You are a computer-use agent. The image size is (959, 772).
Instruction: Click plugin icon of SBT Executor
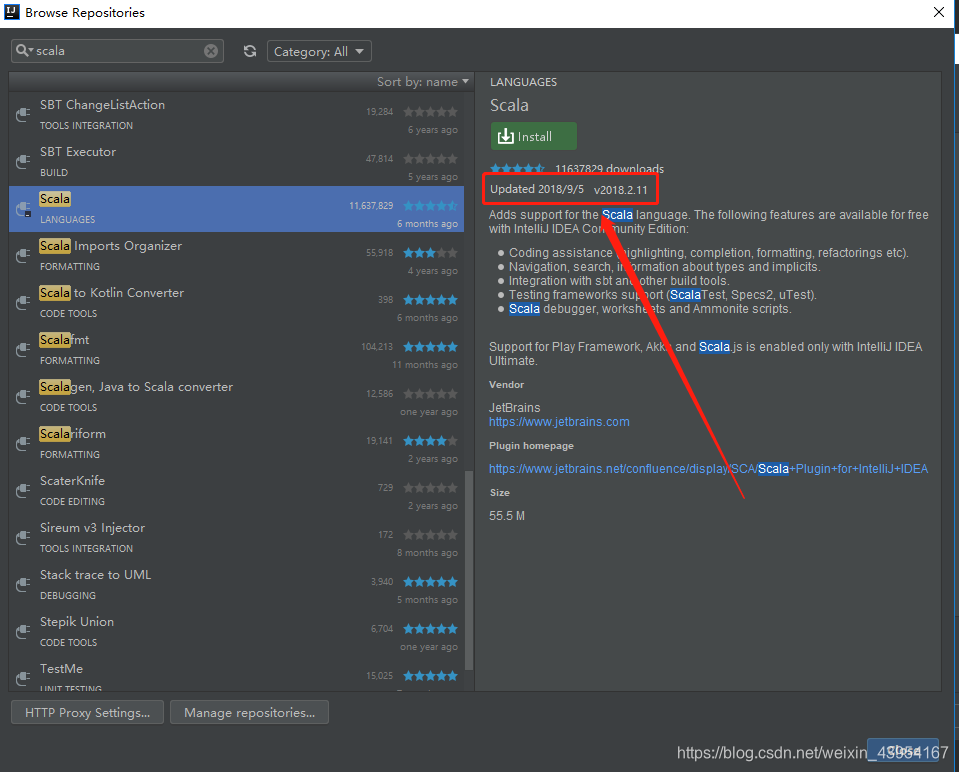pyautogui.click(x=23, y=161)
